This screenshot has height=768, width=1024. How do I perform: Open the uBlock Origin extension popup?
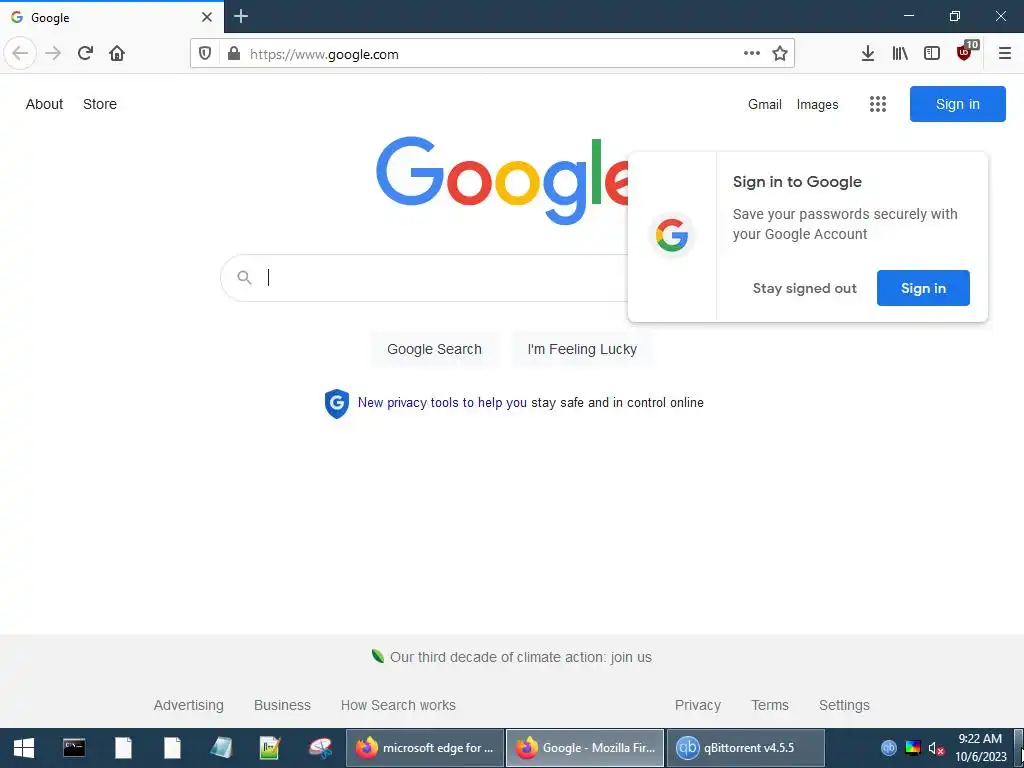[x=965, y=52]
